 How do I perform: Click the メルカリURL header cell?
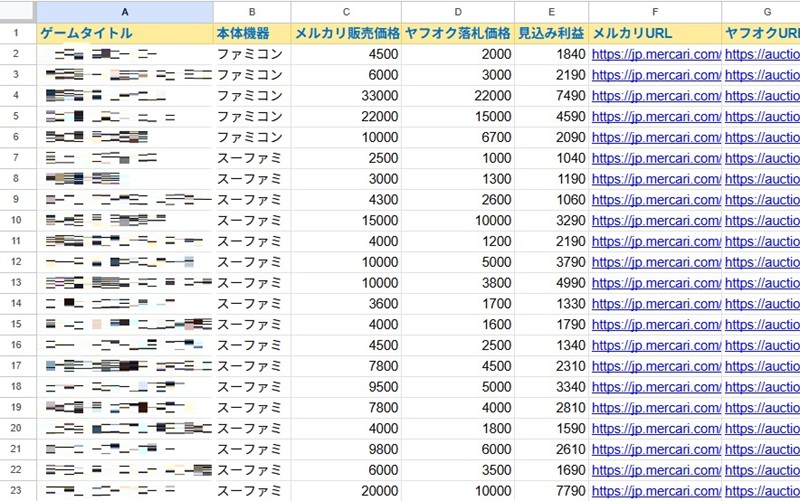pos(655,33)
